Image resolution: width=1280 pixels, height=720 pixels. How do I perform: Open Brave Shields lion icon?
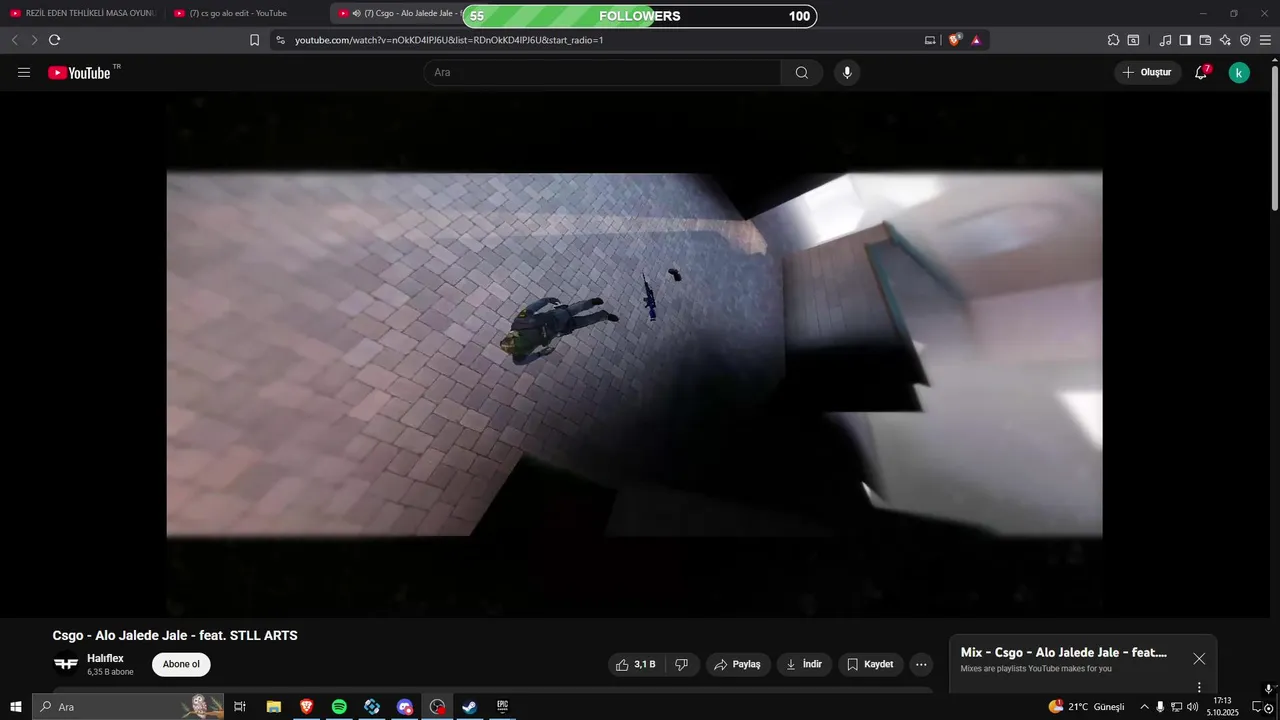955,40
